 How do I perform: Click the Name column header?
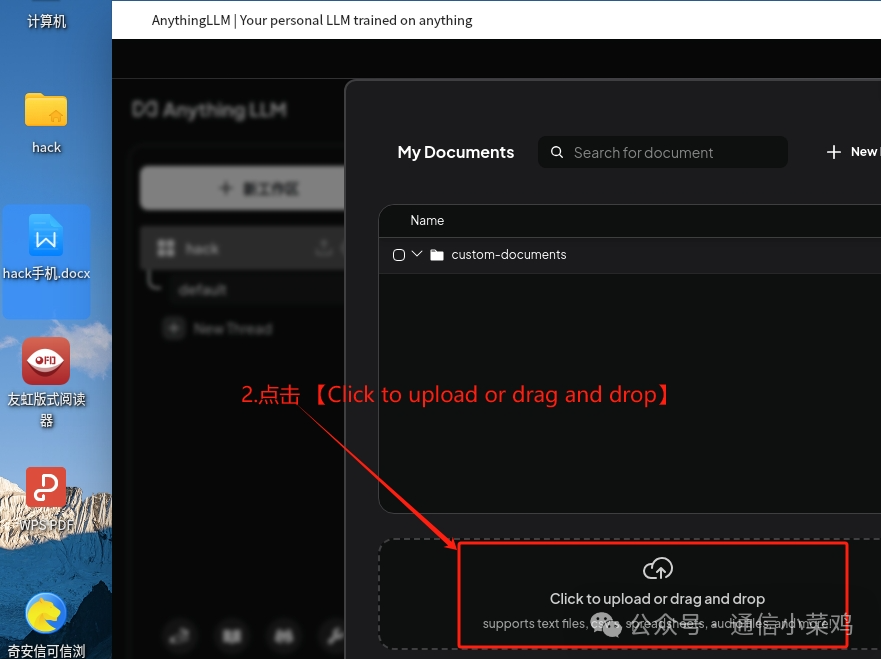point(427,221)
